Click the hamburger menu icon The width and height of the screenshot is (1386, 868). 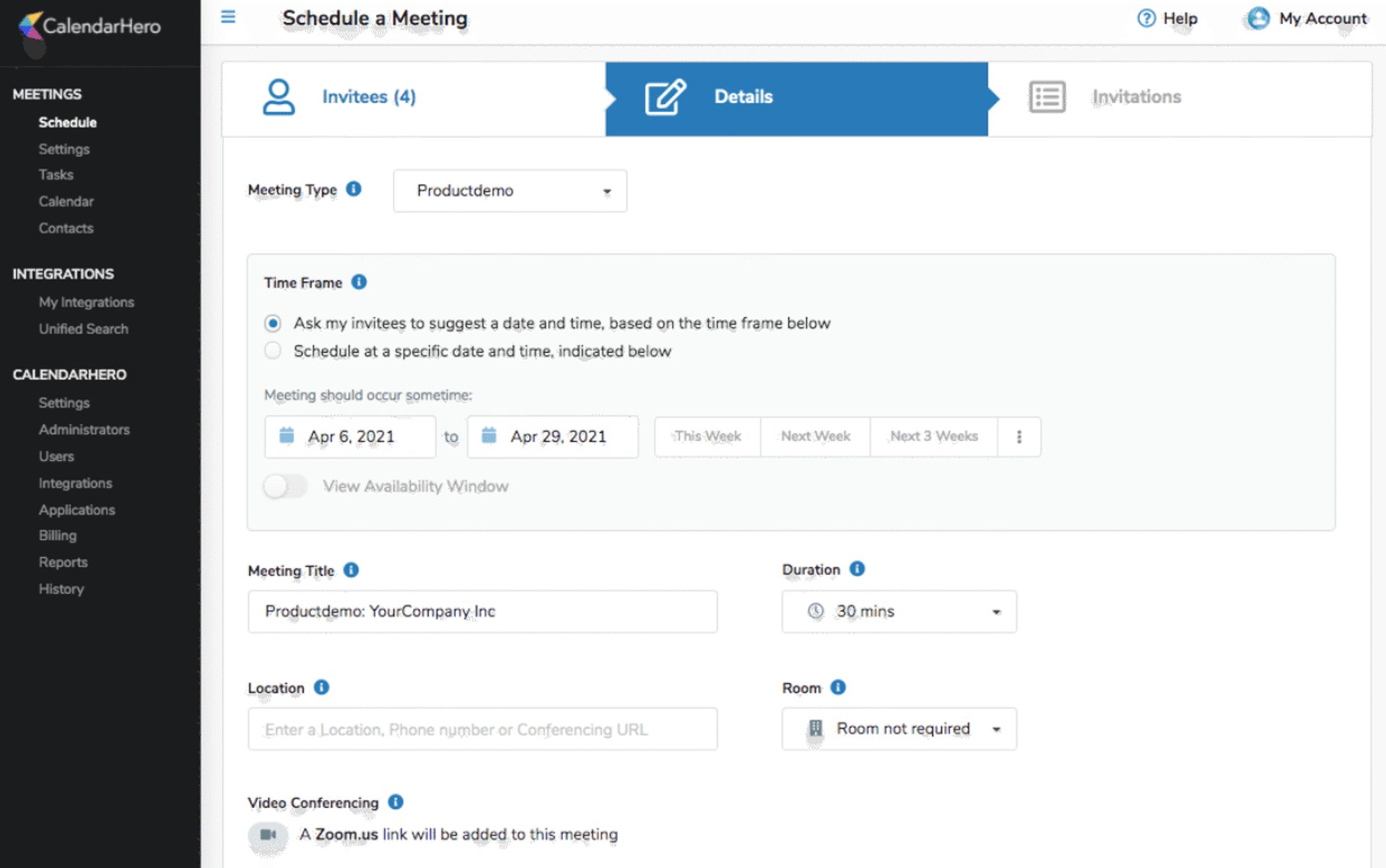(x=228, y=17)
